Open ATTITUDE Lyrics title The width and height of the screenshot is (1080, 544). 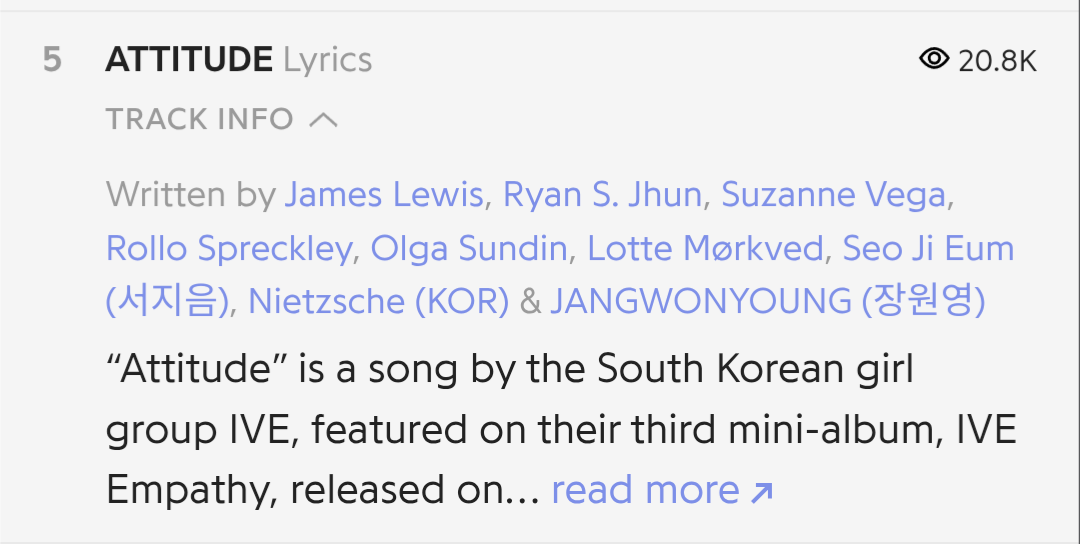(x=238, y=59)
